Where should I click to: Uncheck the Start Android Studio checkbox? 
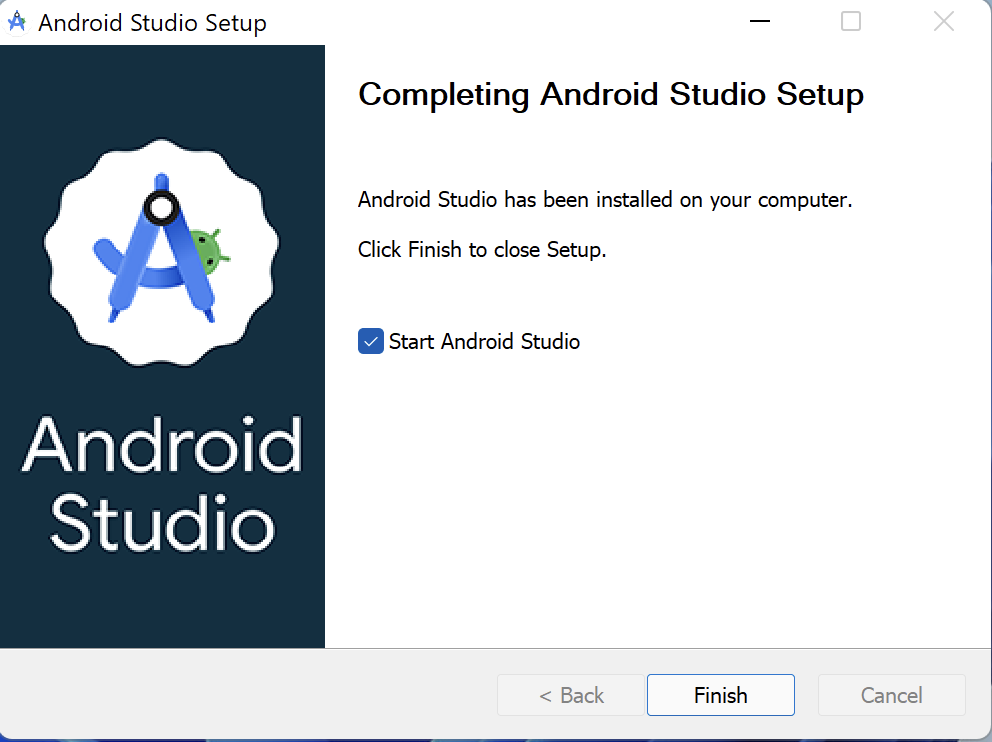coord(371,342)
